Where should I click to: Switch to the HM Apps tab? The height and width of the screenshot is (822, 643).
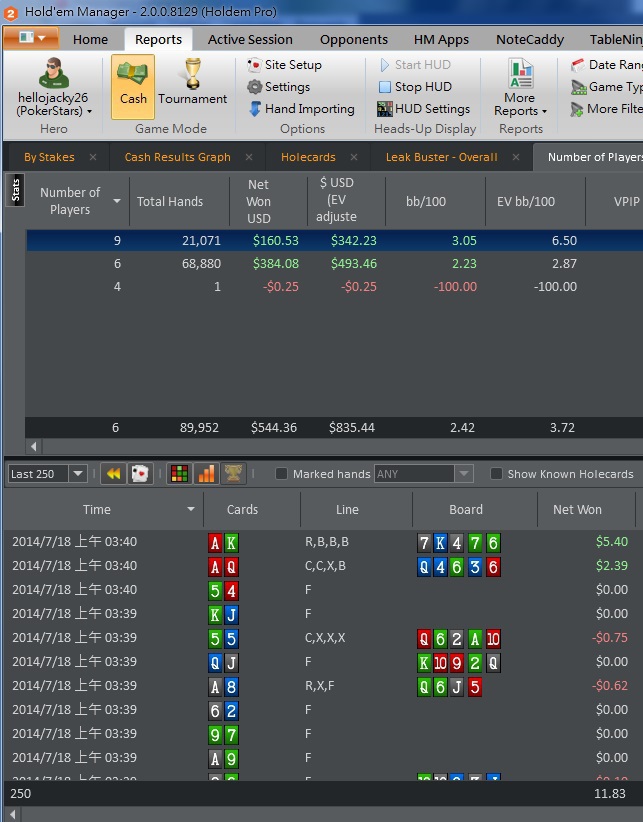pos(441,40)
